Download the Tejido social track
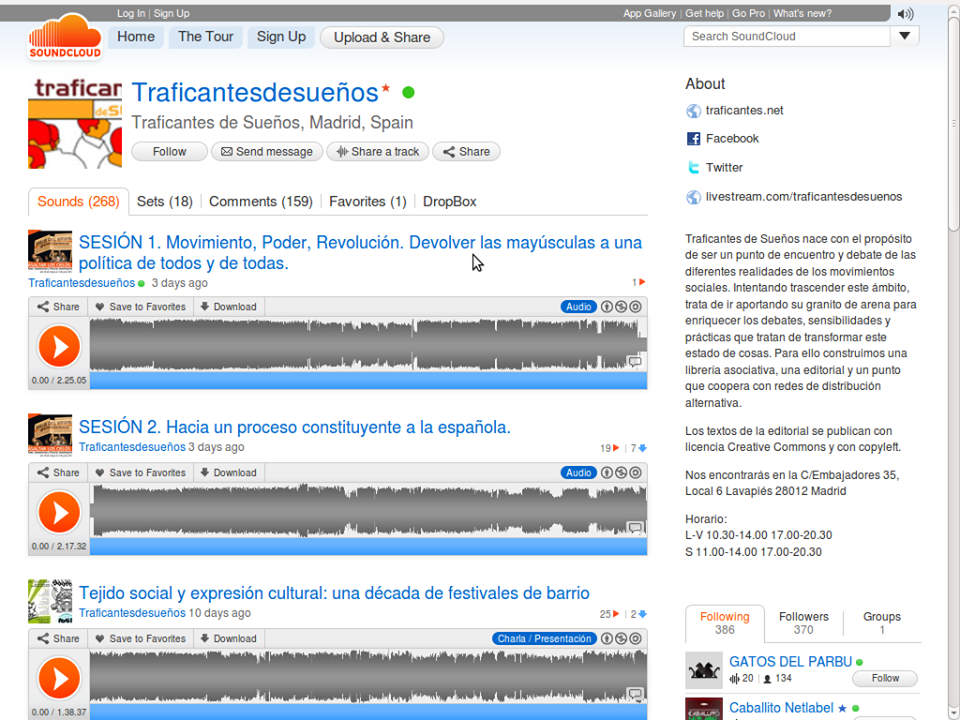This screenshot has width=960, height=720. point(229,639)
